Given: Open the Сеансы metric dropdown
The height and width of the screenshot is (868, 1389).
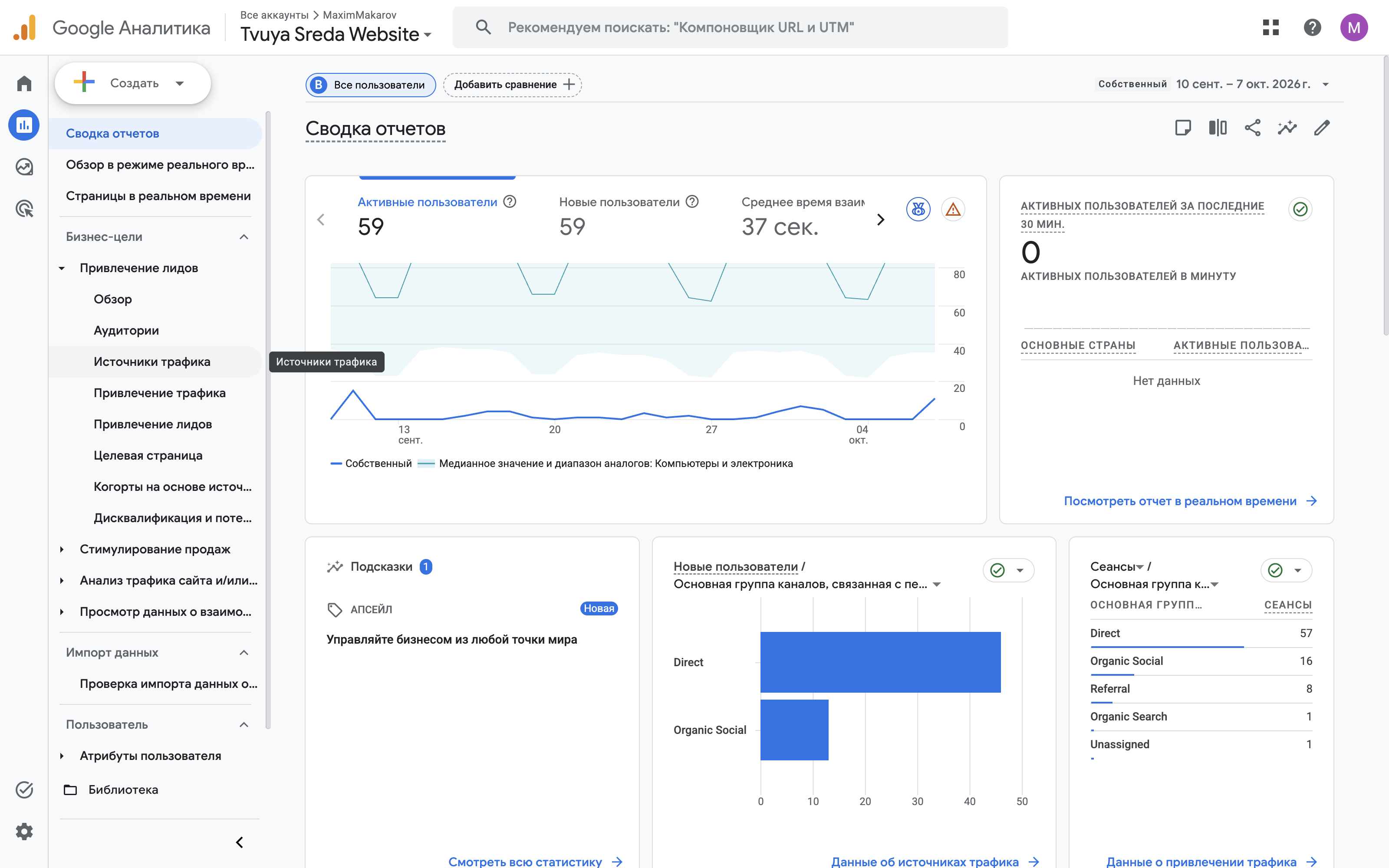Looking at the screenshot, I should tap(1117, 567).
